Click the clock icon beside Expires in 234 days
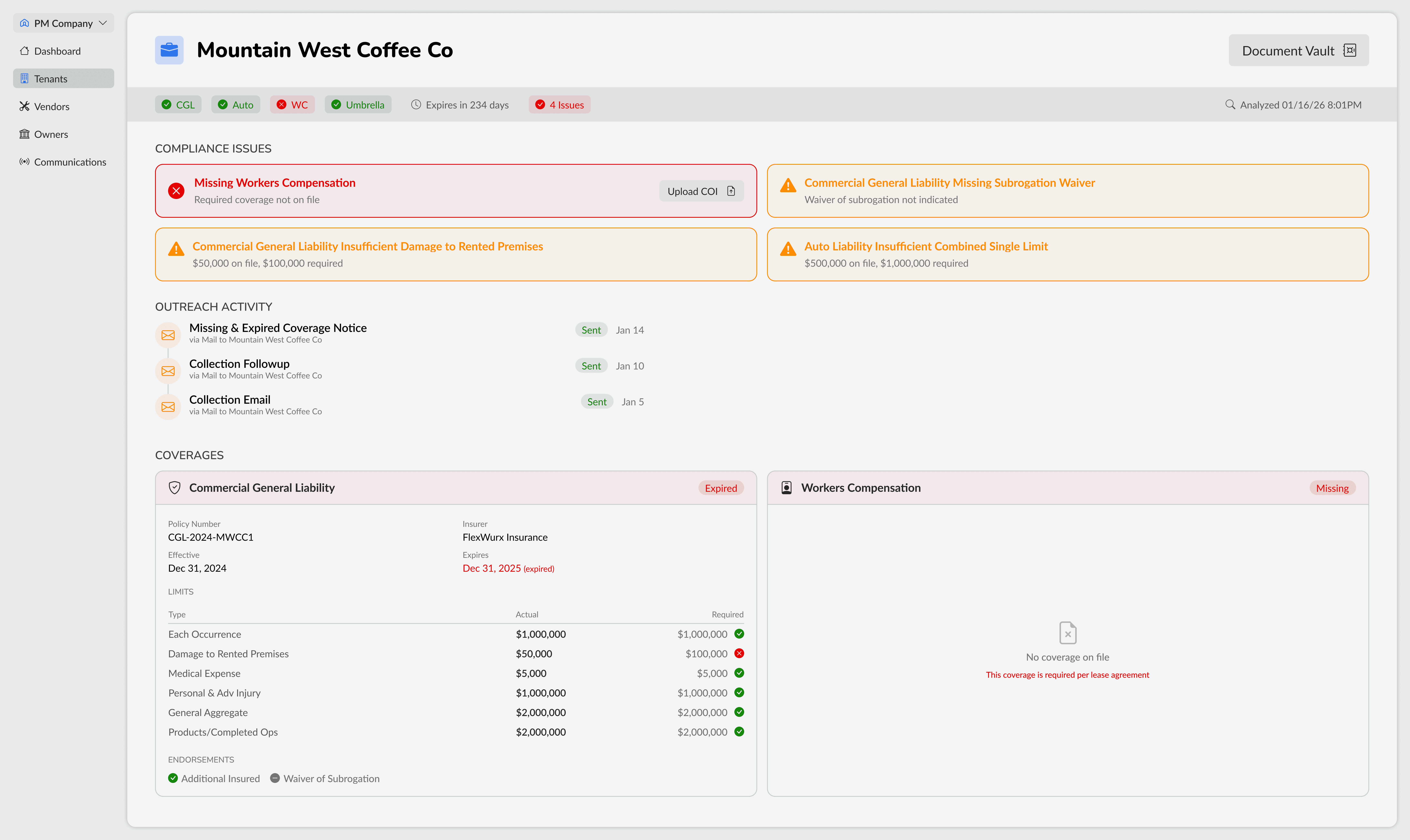 [416, 105]
